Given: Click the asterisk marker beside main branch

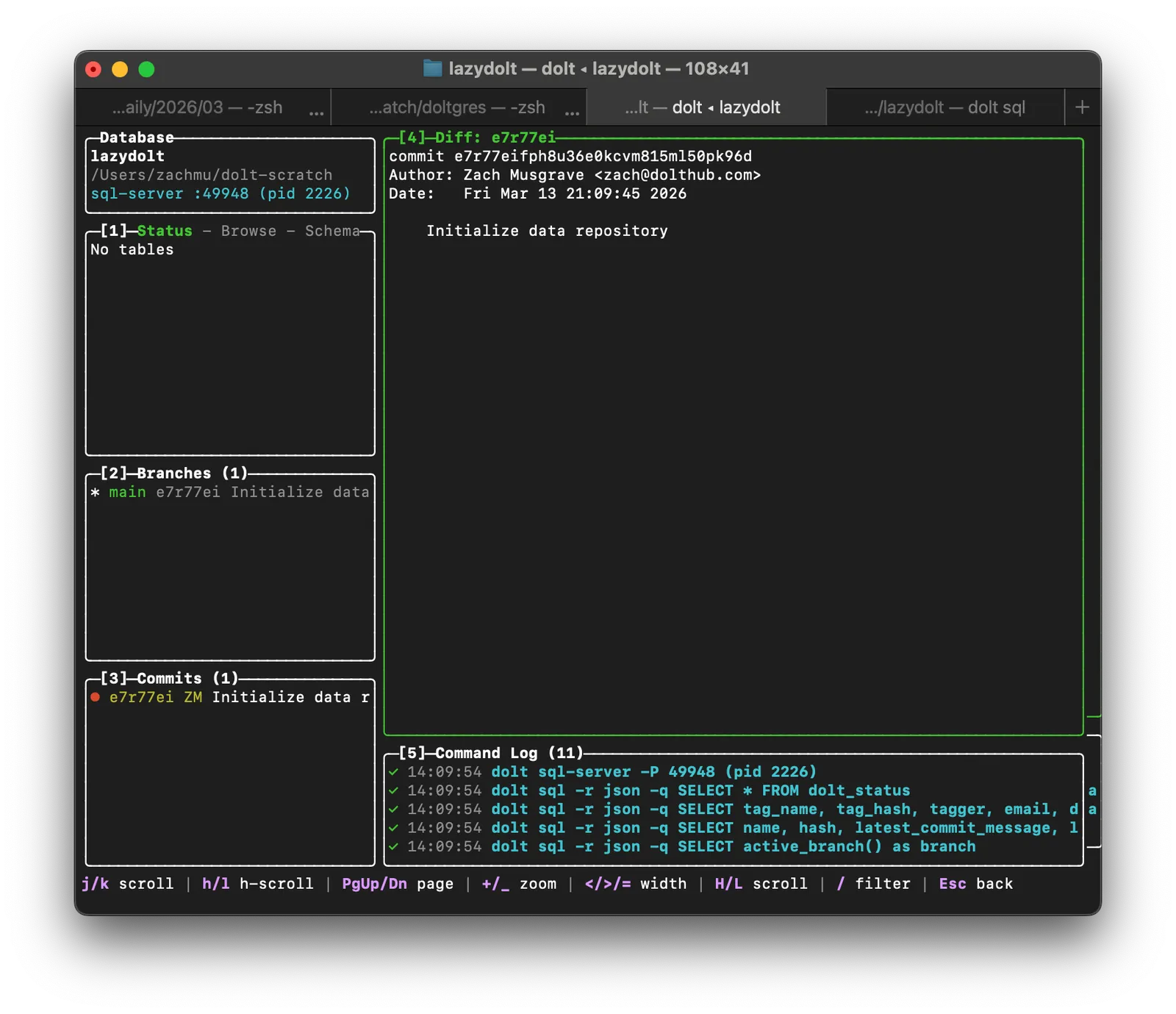Looking at the screenshot, I should click(95, 493).
